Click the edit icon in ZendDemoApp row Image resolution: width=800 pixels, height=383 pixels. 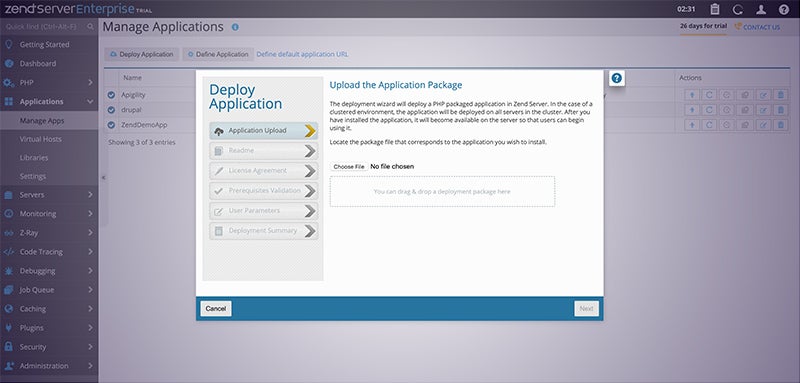tap(763, 124)
